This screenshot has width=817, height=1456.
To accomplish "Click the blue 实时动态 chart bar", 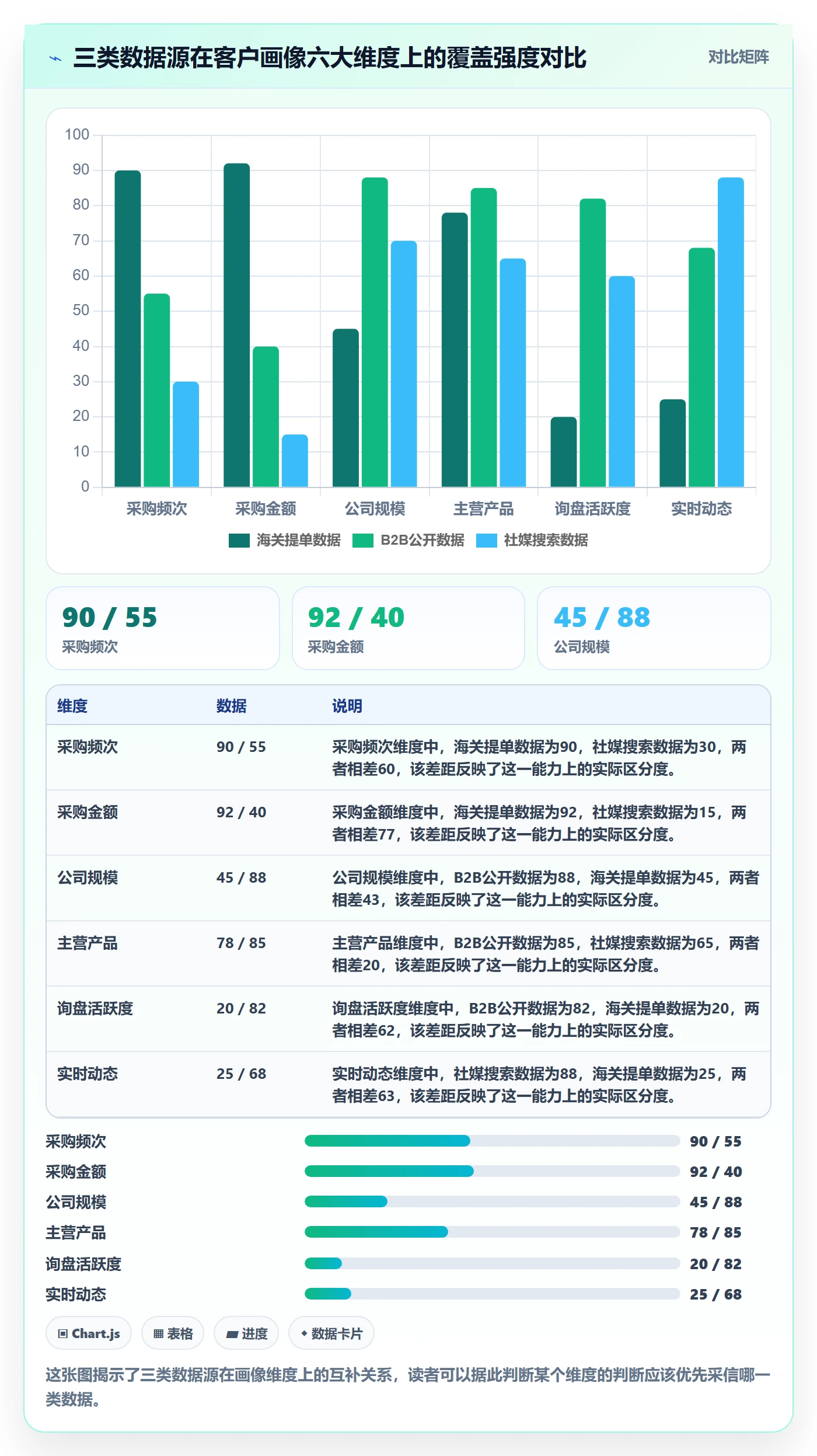I will point(731,332).
